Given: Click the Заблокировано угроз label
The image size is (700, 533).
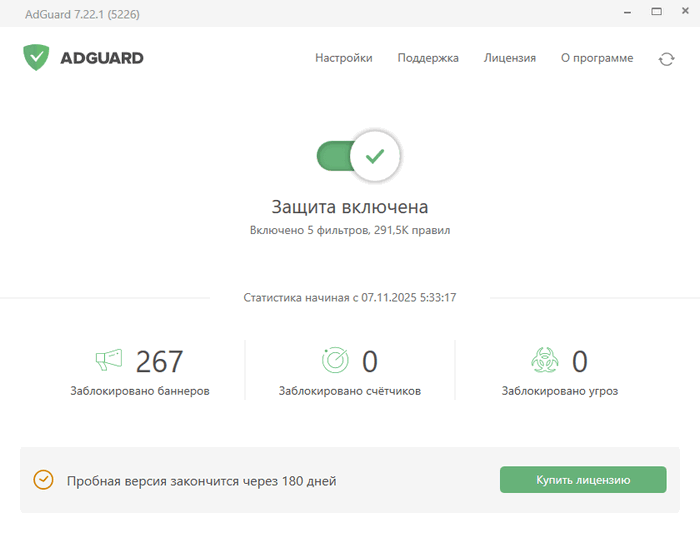Looking at the screenshot, I should 560,391.
